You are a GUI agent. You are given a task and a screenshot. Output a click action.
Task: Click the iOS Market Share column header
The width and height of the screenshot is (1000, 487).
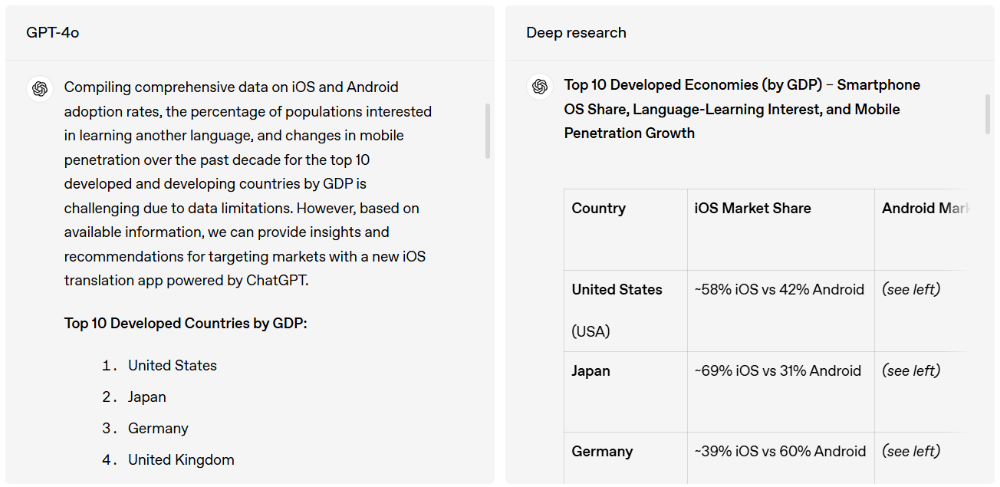coord(752,208)
